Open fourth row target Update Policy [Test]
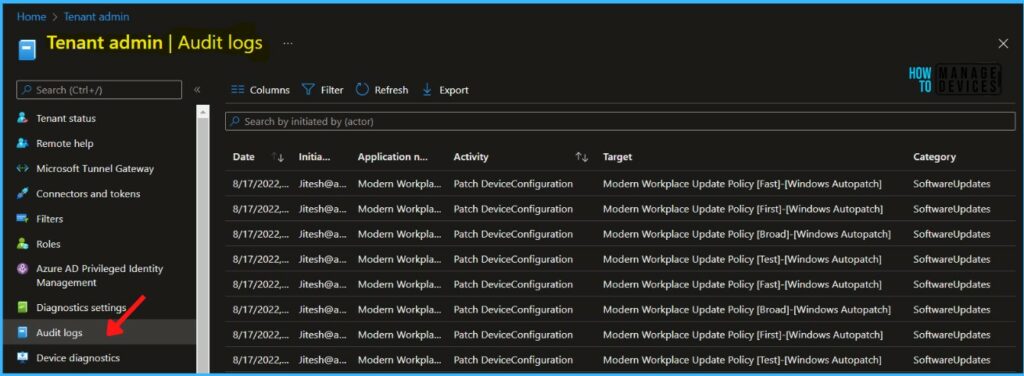Viewport: 1024px width, 376px height. pyautogui.click(x=742, y=259)
